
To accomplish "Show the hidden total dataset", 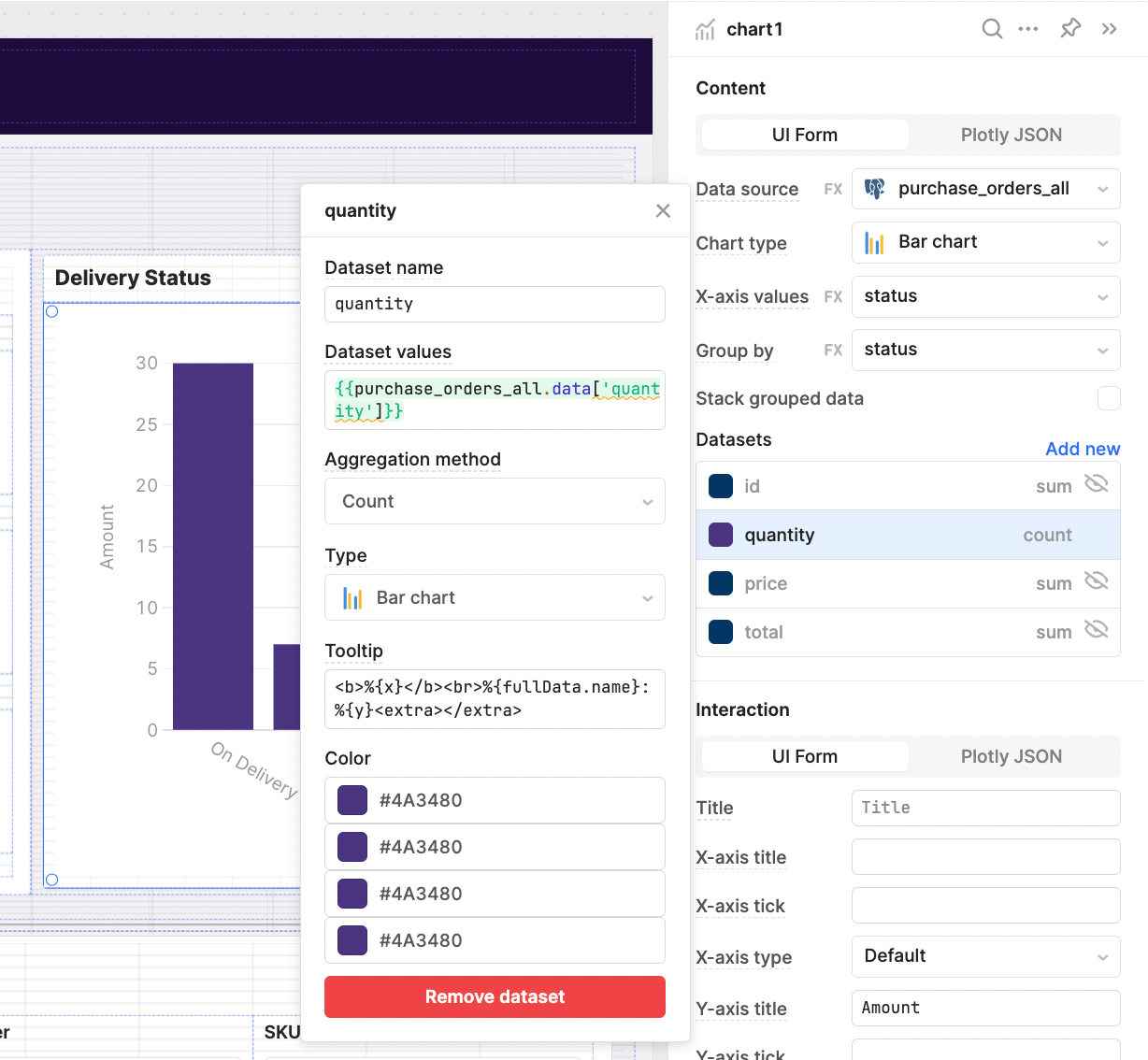I will [x=1096, y=629].
